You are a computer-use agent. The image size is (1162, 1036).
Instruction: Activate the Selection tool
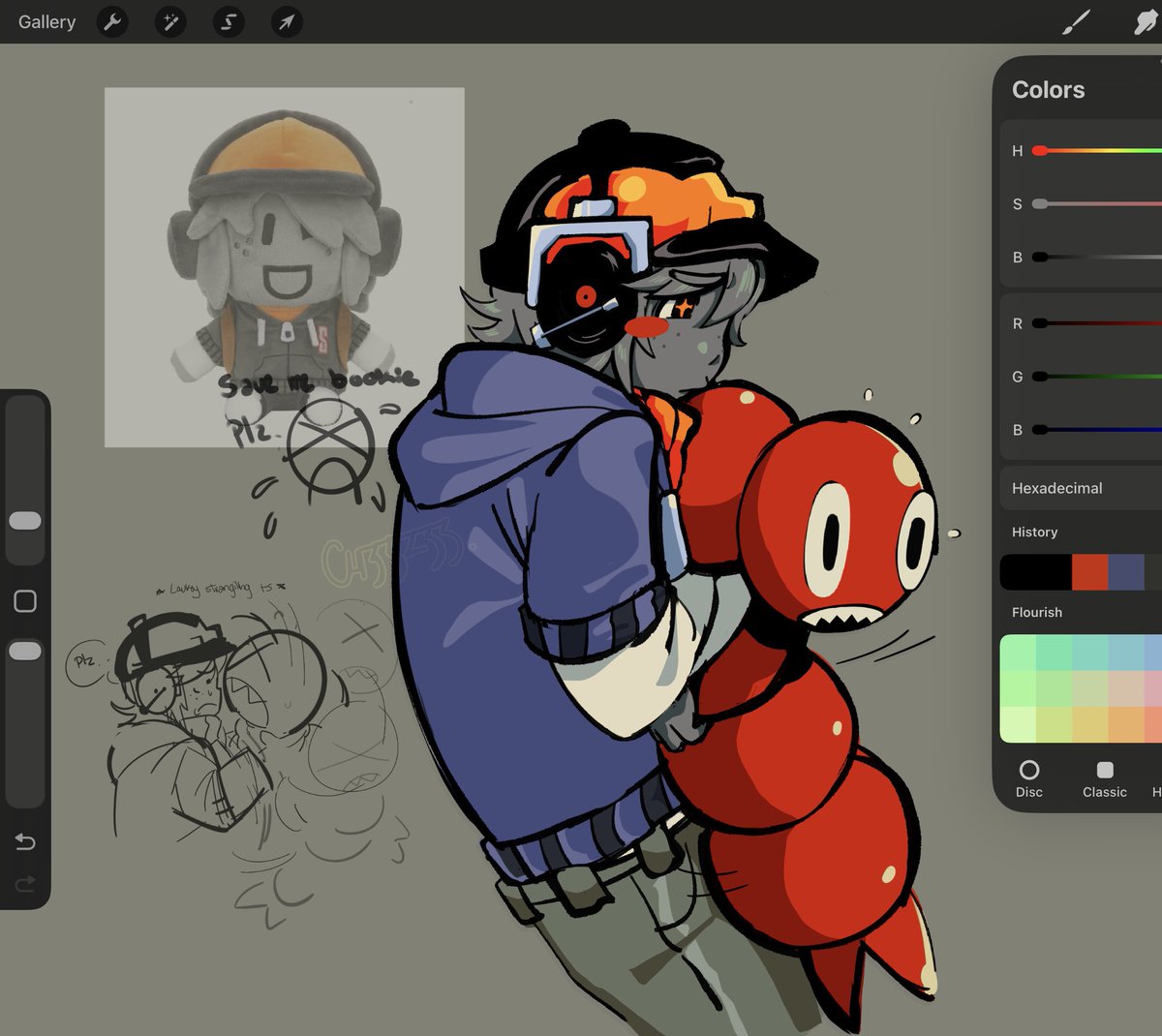(x=229, y=21)
